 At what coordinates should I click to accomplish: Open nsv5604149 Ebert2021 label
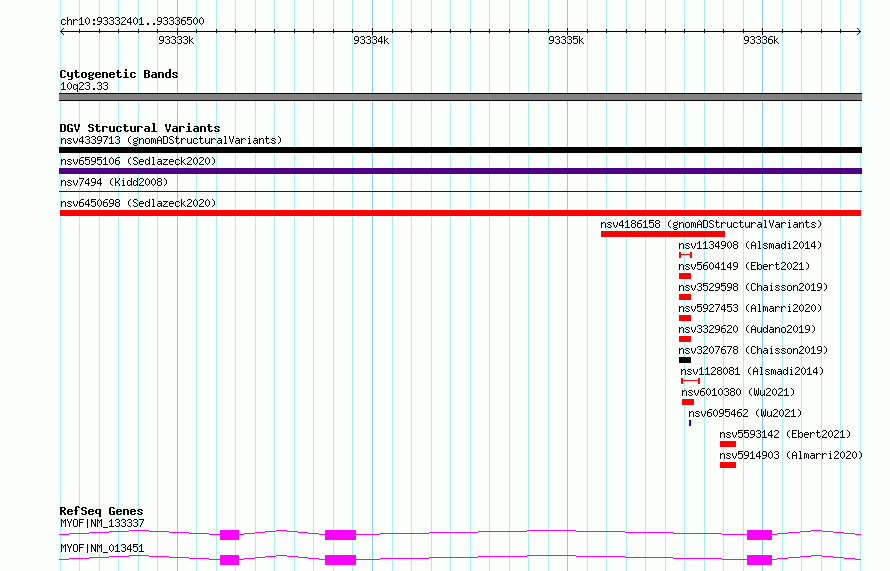pyautogui.click(x=744, y=266)
